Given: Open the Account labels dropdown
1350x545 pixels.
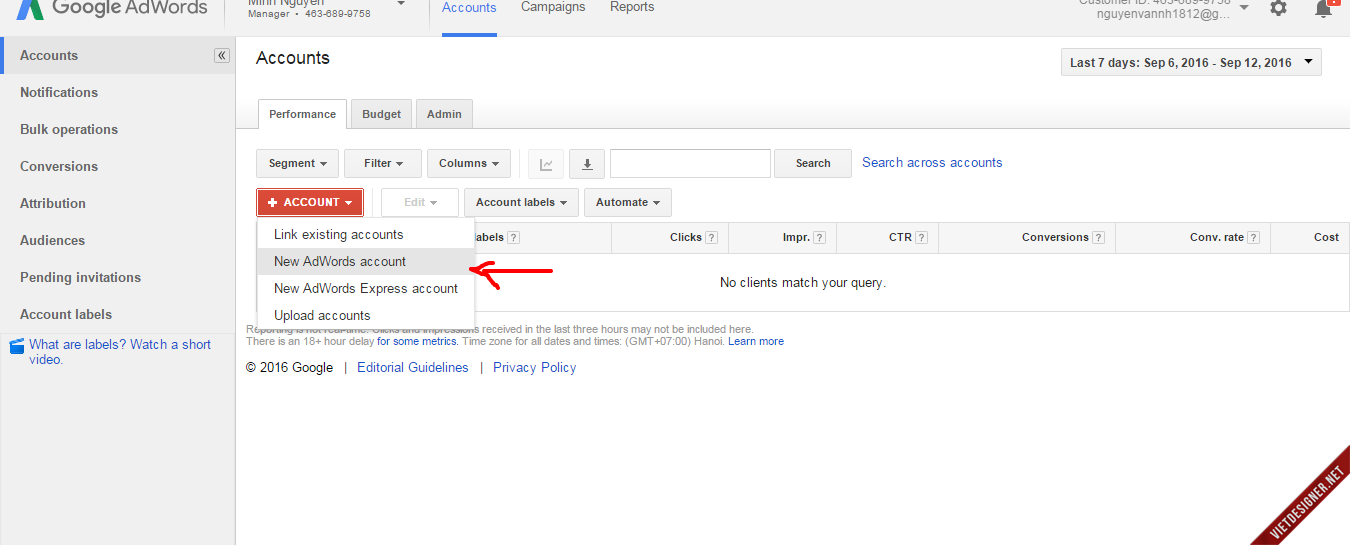Looking at the screenshot, I should click(x=522, y=203).
